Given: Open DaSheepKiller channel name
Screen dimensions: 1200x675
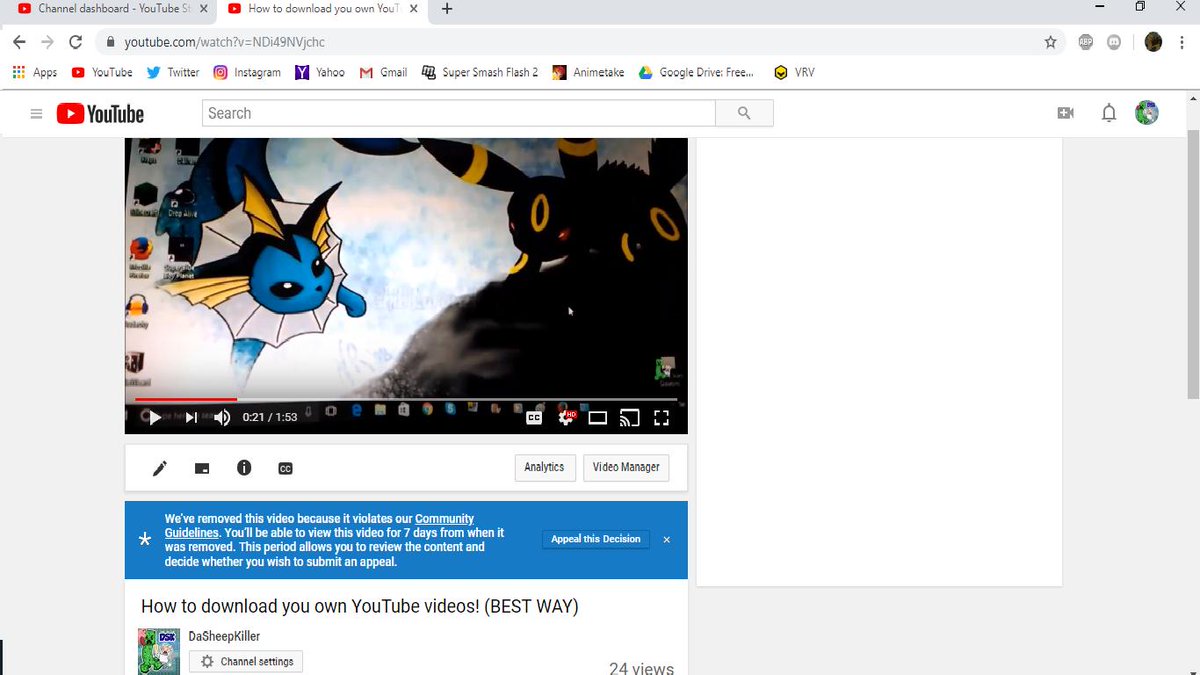Looking at the screenshot, I should [x=224, y=636].
